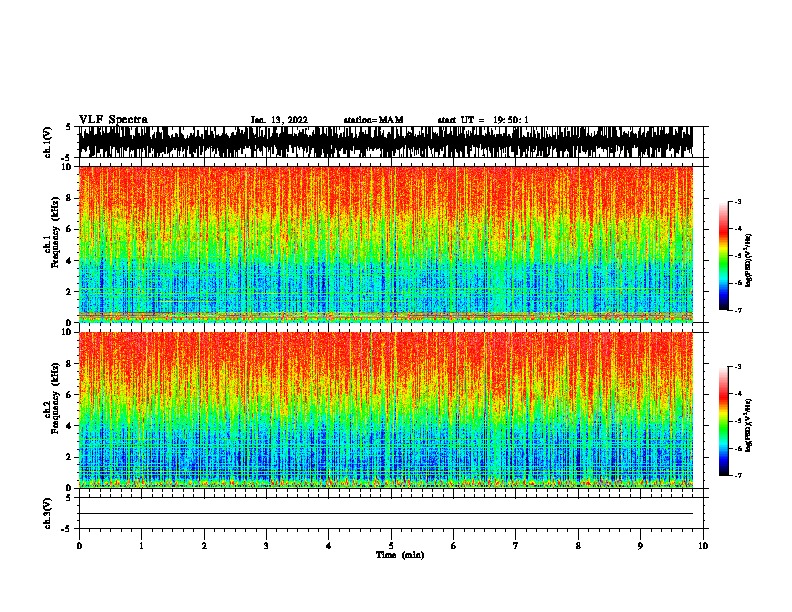Click the time axis tick label "3"
This screenshot has height=612, width=792.
click(x=266, y=546)
